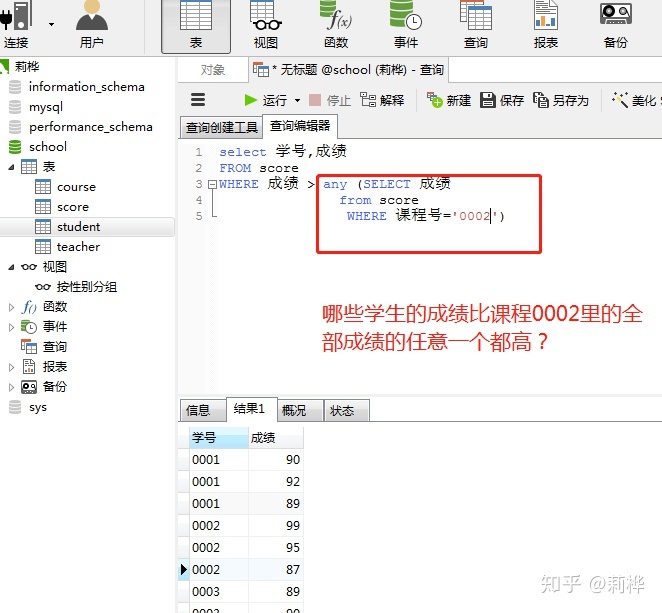Select the cell with score 92
Image resolution: width=662 pixels, height=613 pixels.
[x=276, y=482]
